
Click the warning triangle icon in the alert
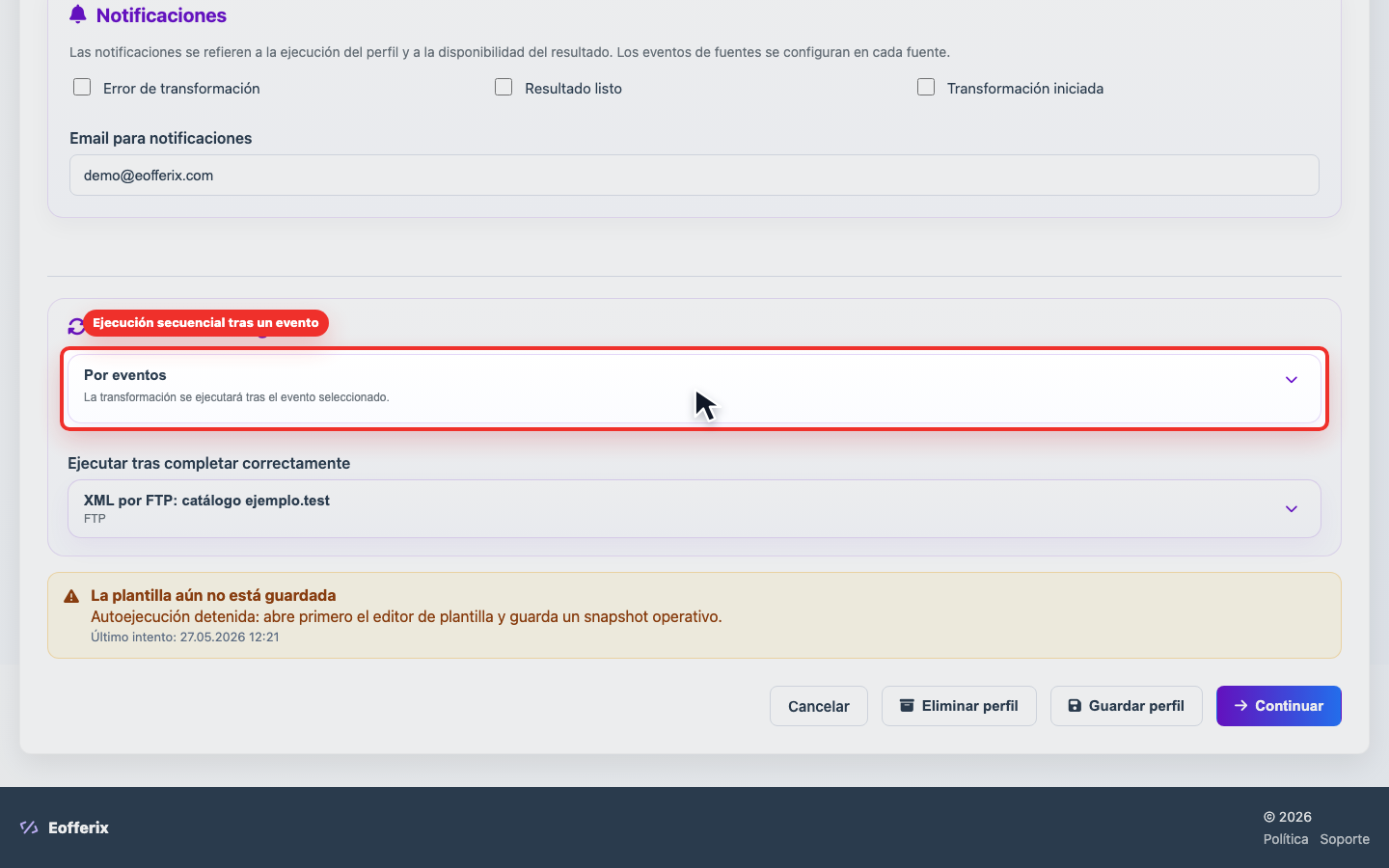pyautogui.click(x=71, y=596)
